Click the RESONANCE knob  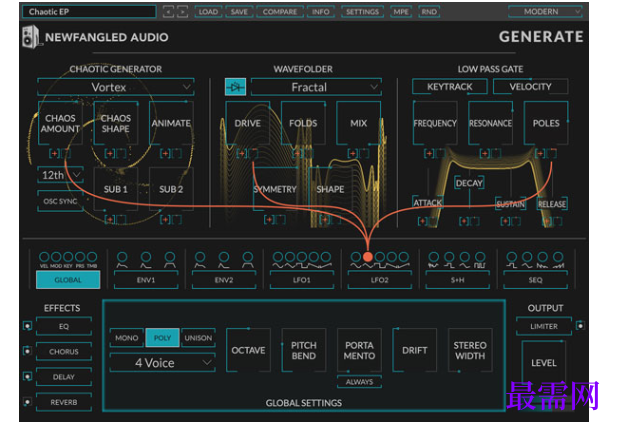click(x=491, y=123)
